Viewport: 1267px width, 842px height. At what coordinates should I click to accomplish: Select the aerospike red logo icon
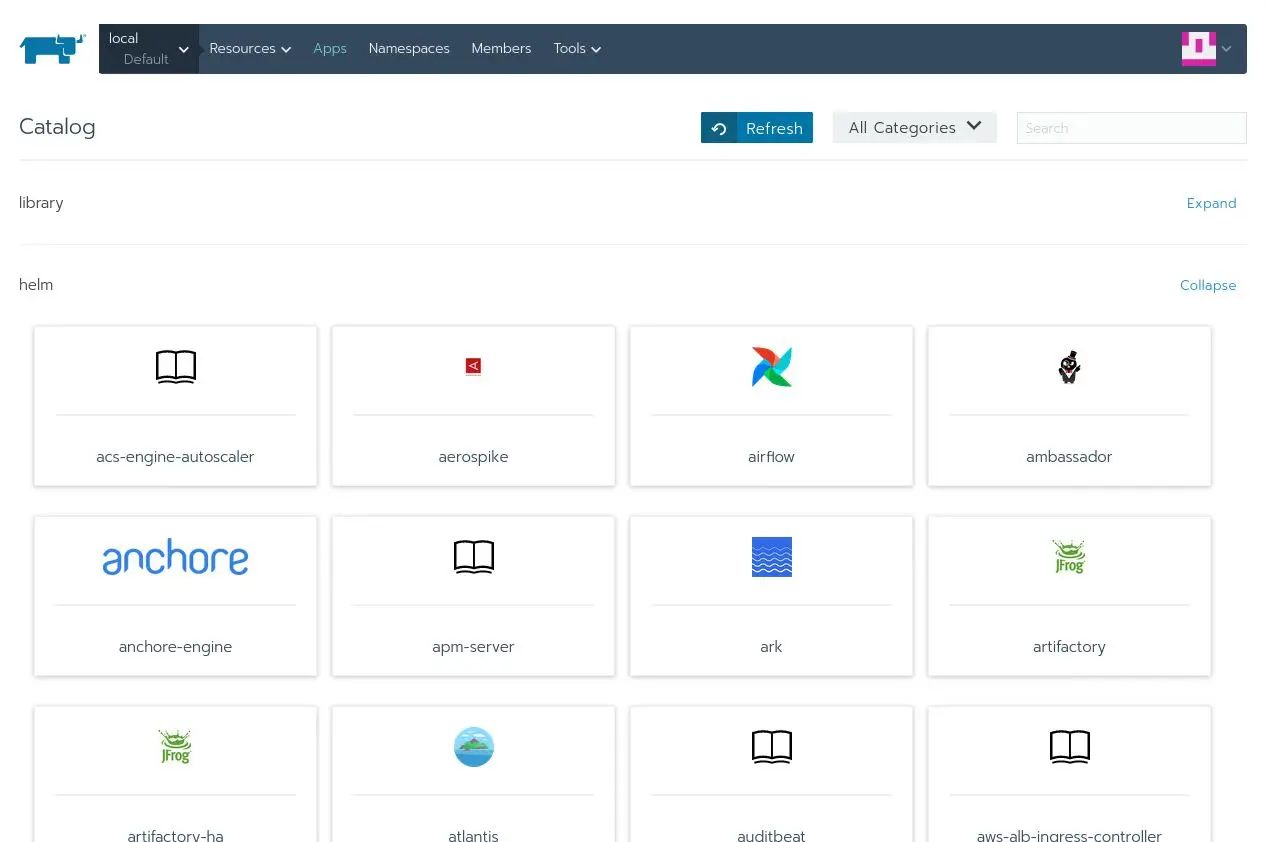click(474, 367)
